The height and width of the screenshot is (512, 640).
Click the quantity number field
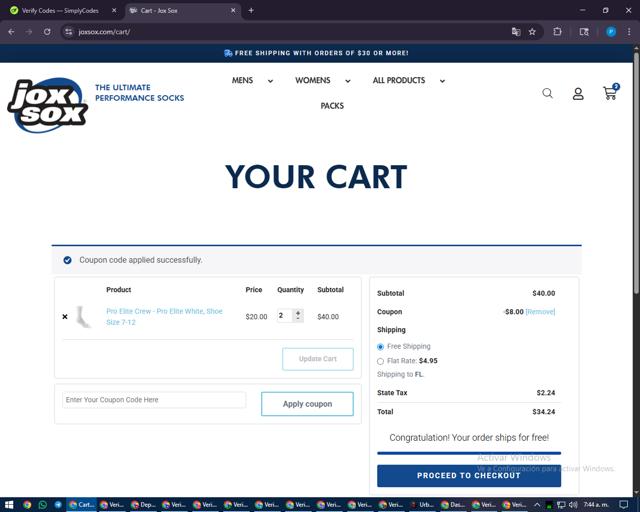pos(284,315)
